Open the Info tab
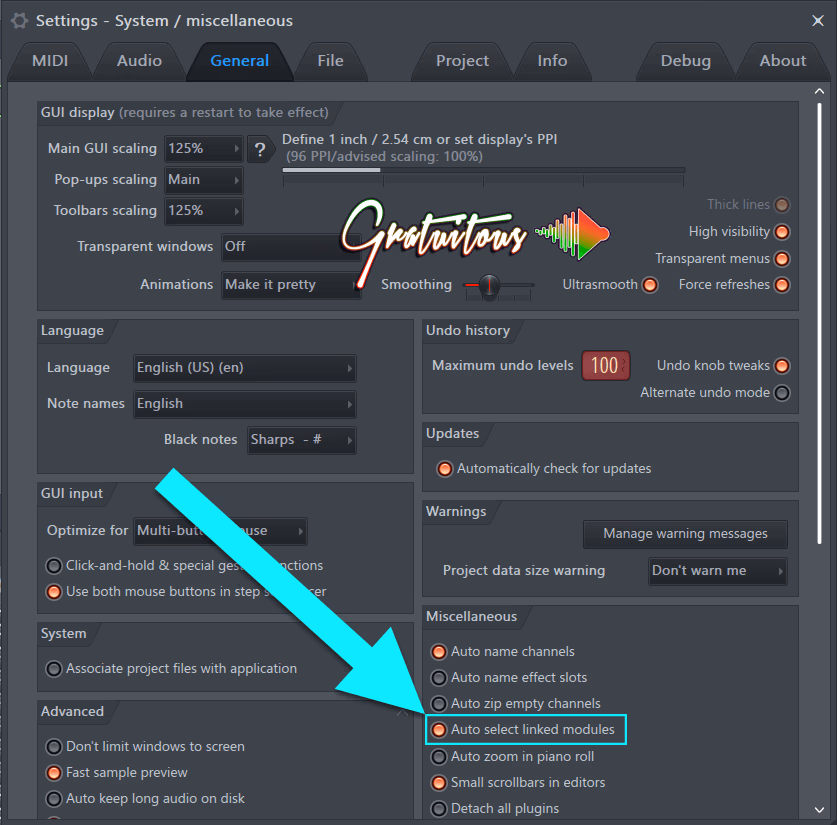The image size is (837, 825). [552, 61]
